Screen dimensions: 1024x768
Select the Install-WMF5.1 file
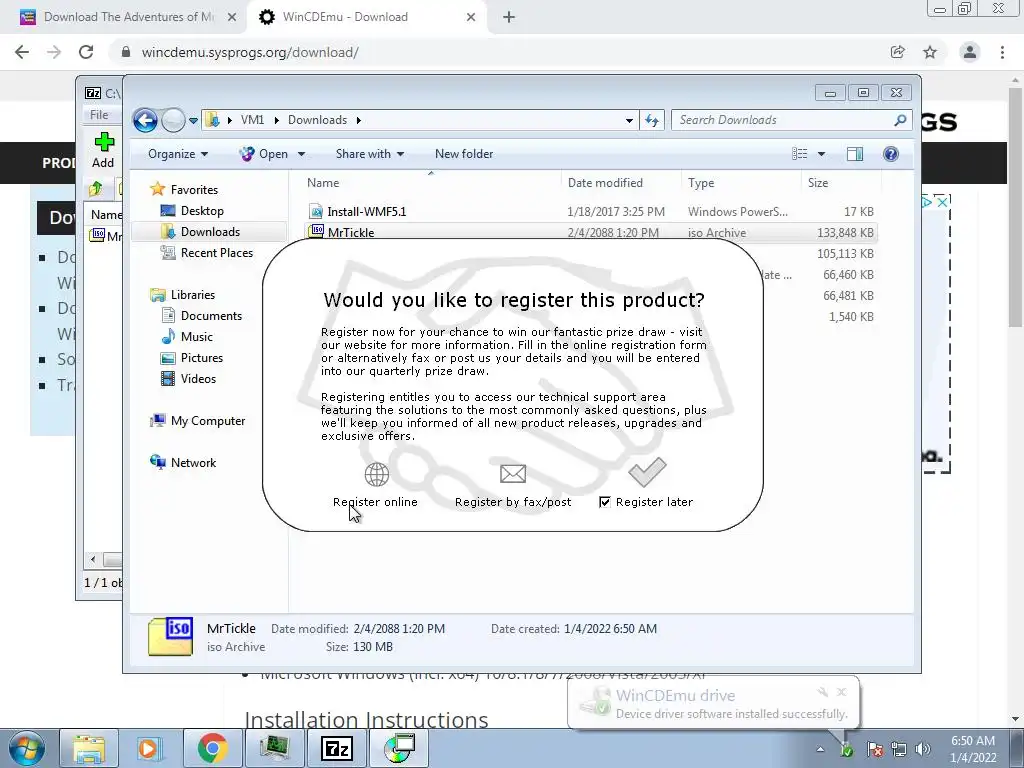366,212
